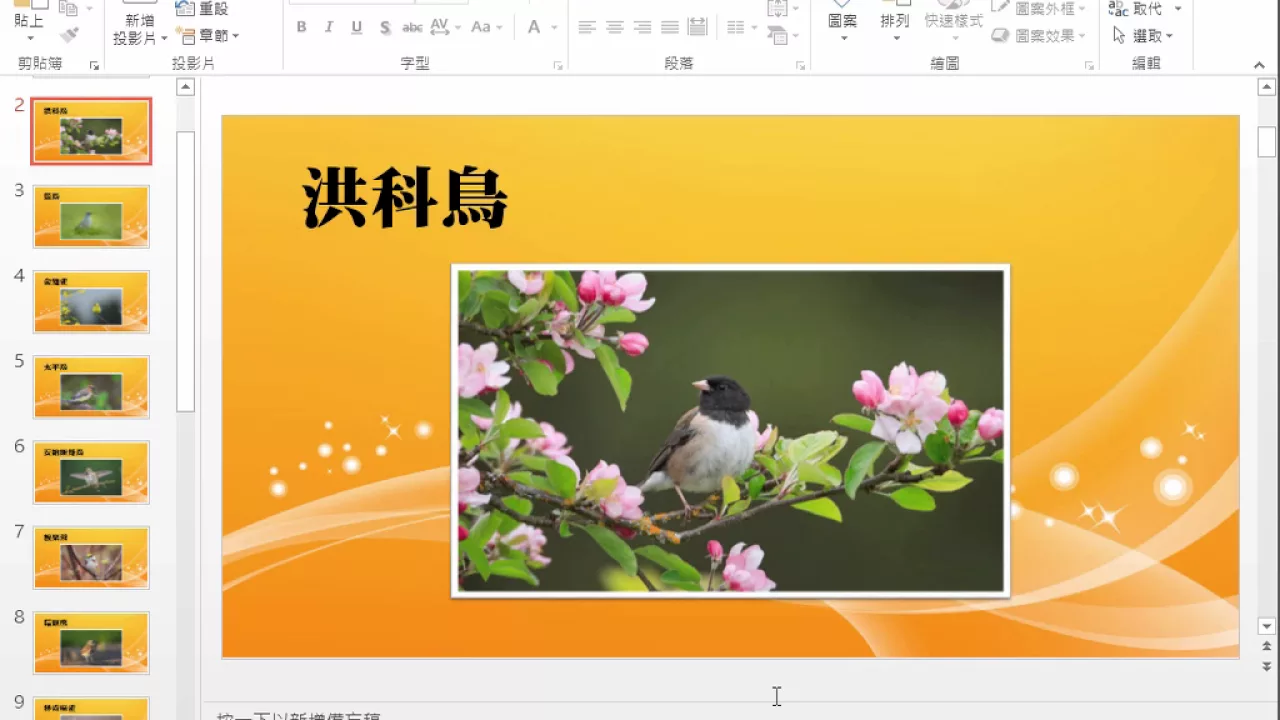The height and width of the screenshot is (720, 1280).
Task: Click the convert to SmartArt icon
Action: 777,35
